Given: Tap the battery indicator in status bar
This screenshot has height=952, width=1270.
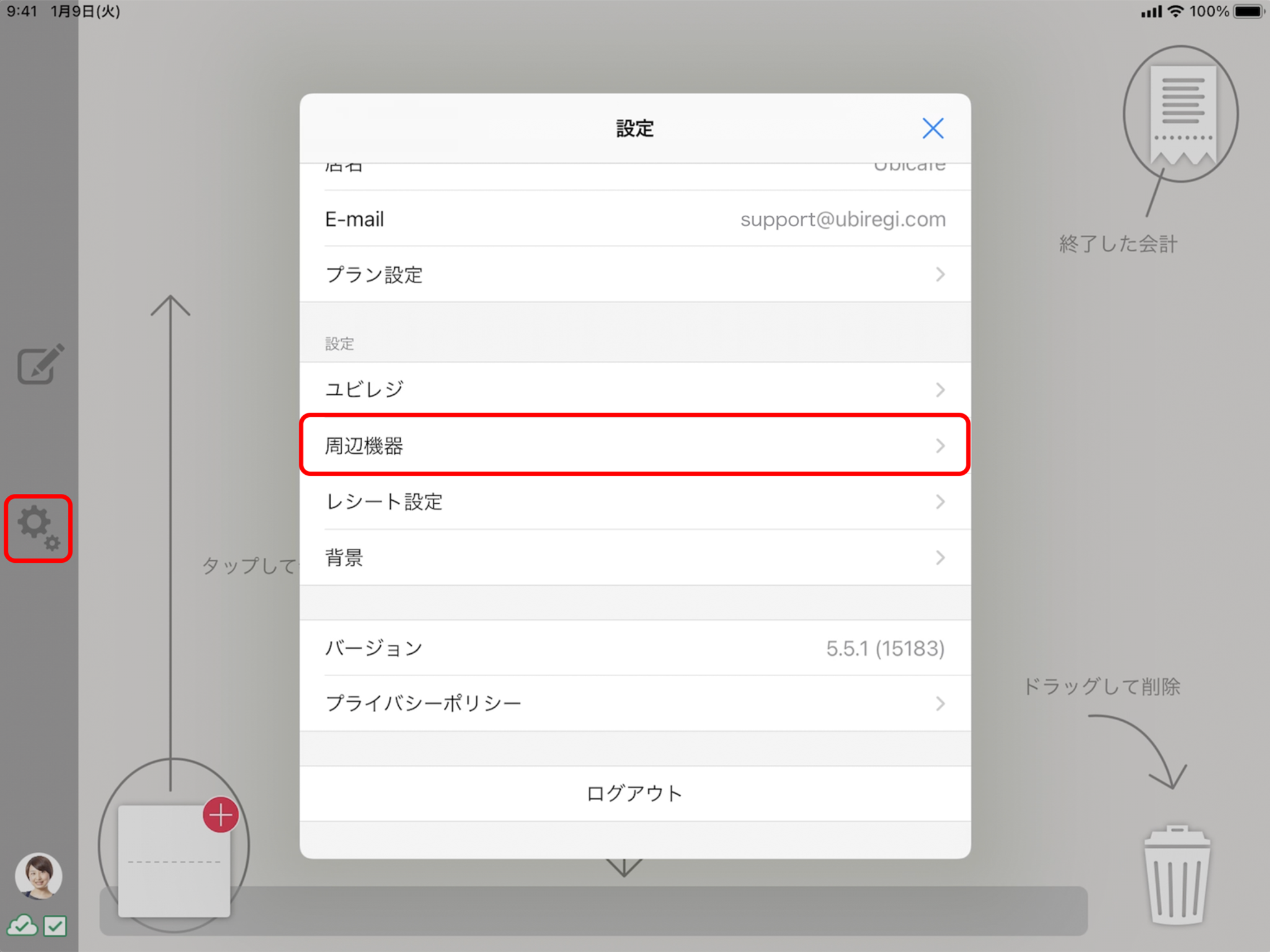Looking at the screenshot, I should tap(1248, 11).
